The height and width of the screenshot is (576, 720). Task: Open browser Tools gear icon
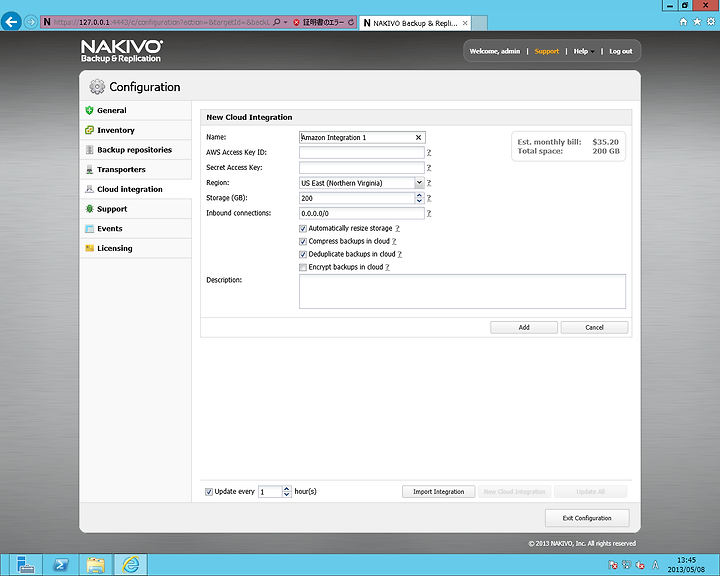coord(711,22)
